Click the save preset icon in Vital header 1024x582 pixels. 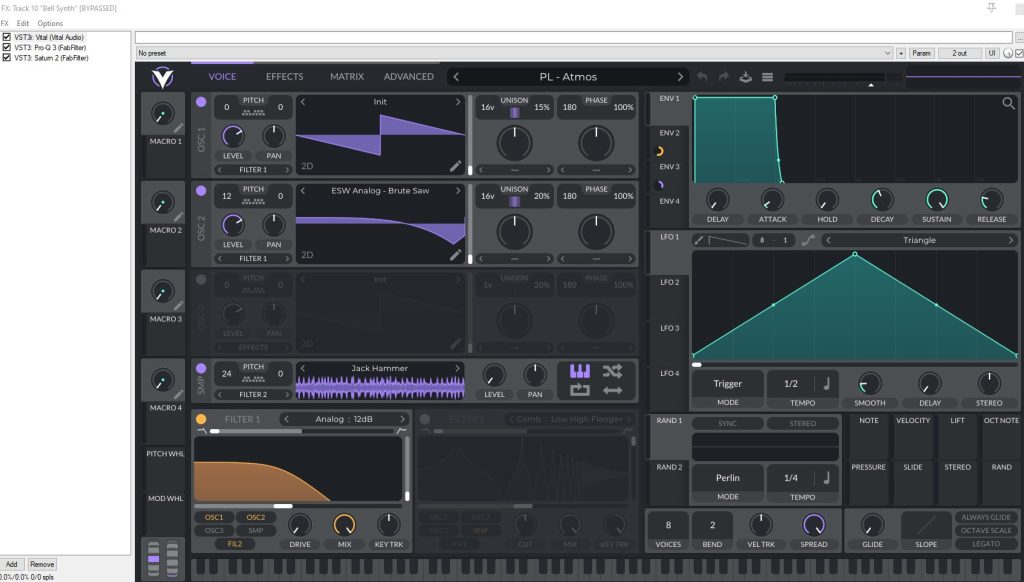745,77
